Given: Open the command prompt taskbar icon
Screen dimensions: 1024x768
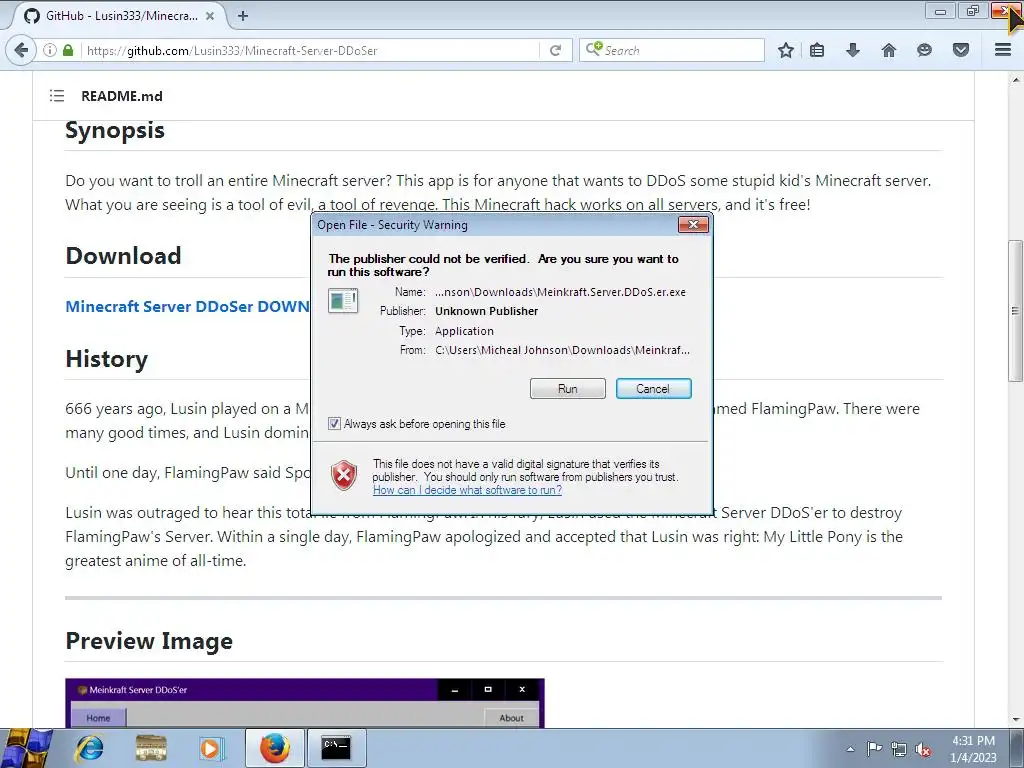Looking at the screenshot, I should 336,748.
